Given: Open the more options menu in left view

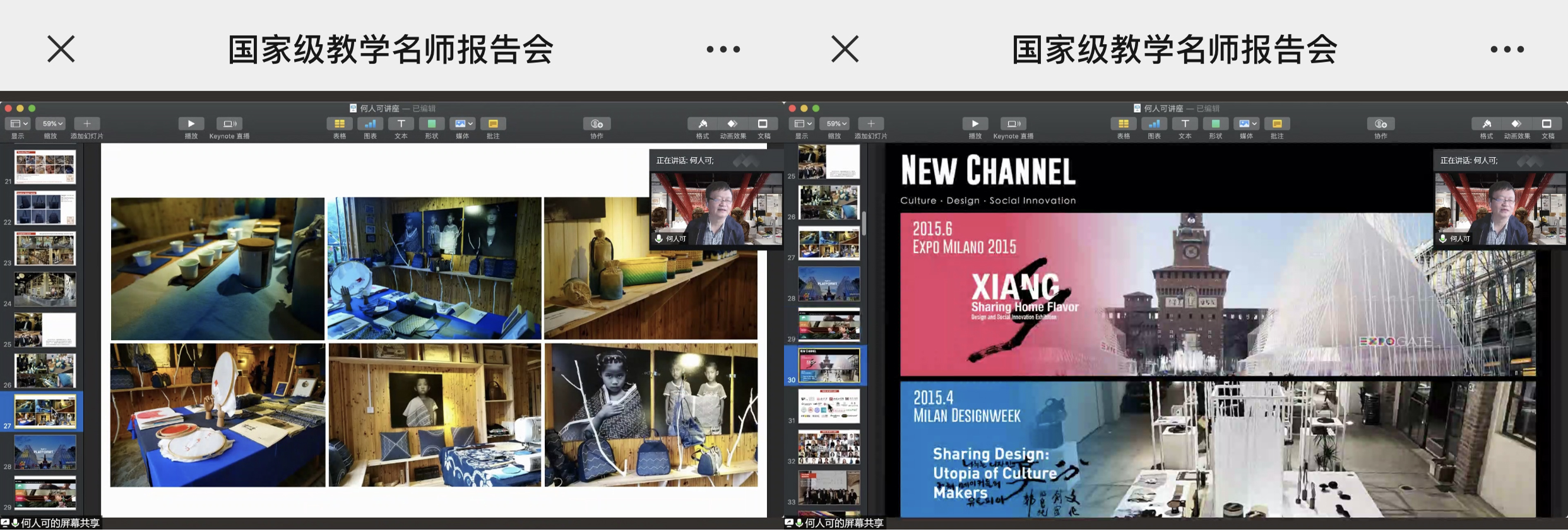Looking at the screenshot, I should 723,49.
